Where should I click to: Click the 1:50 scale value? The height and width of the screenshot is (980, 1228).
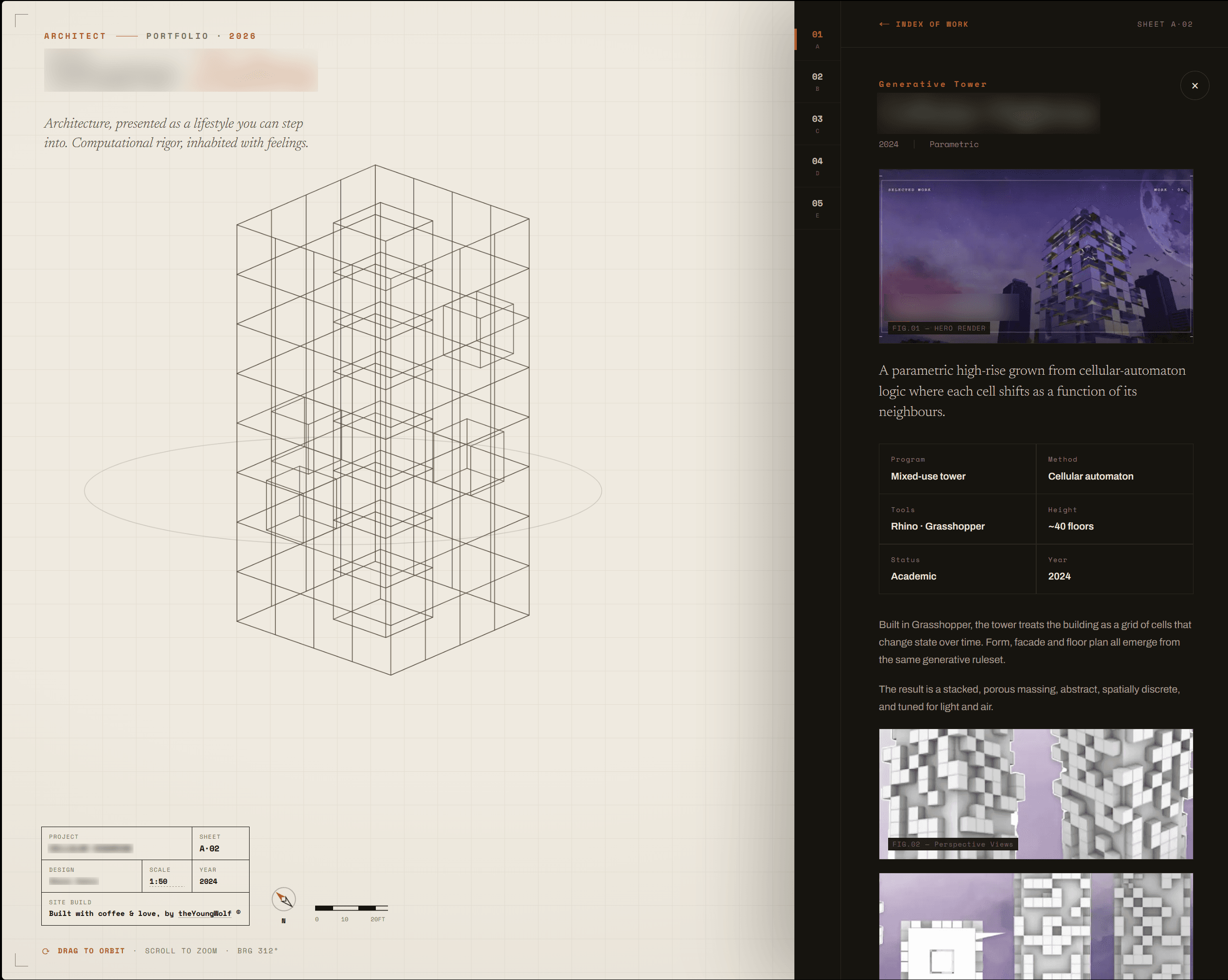tap(158, 881)
